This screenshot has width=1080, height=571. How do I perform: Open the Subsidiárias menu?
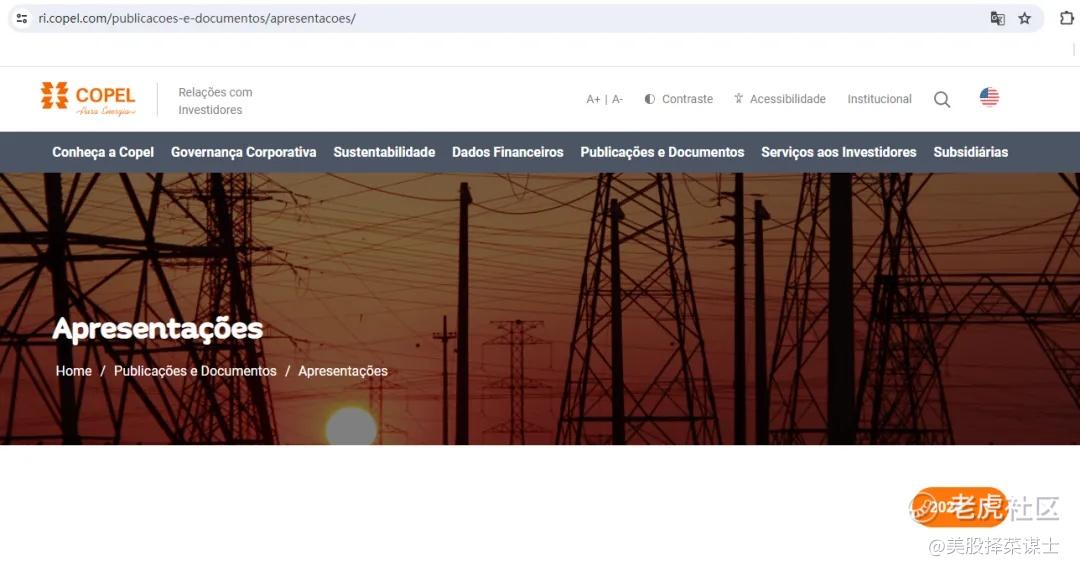coord(970,152)
